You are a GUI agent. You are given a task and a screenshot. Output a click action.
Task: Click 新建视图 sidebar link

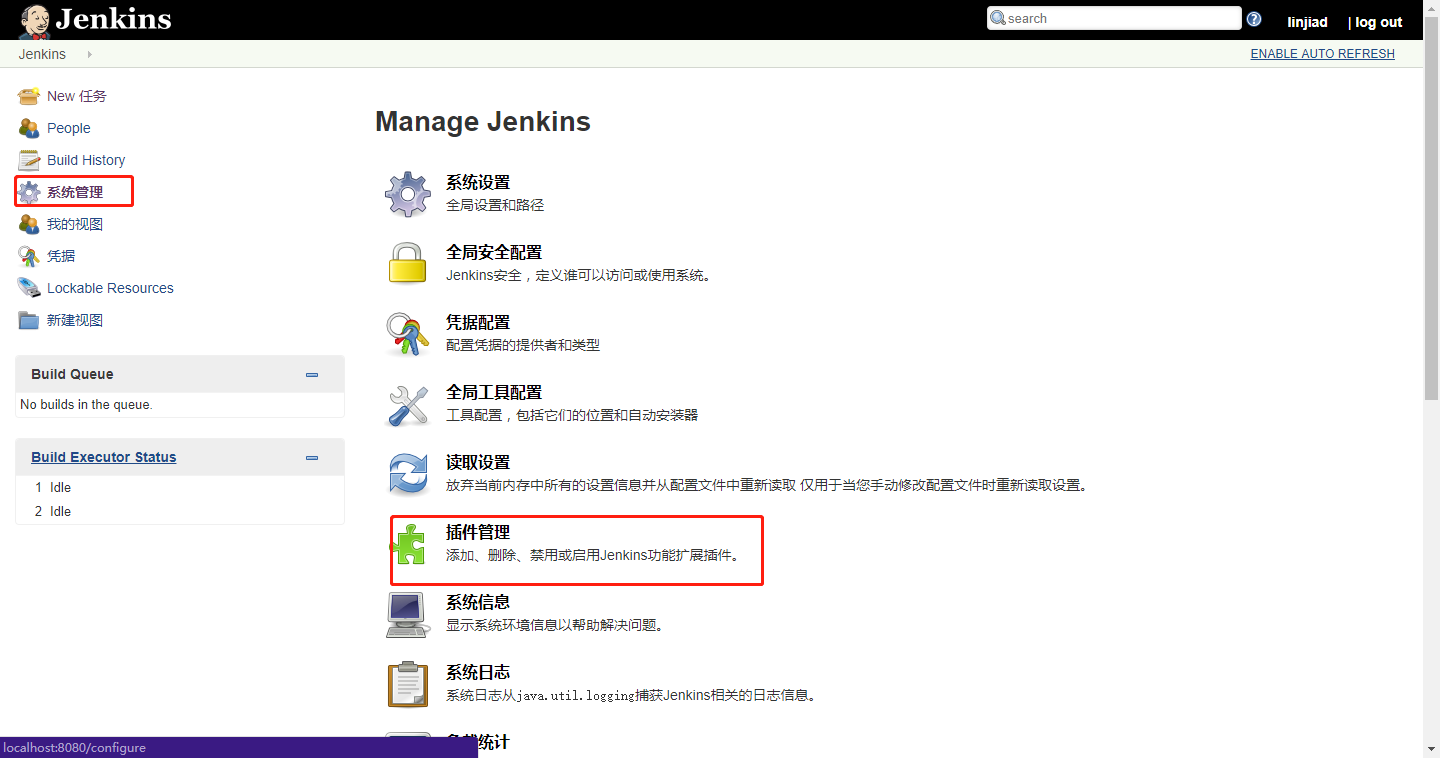click(75, 320)
